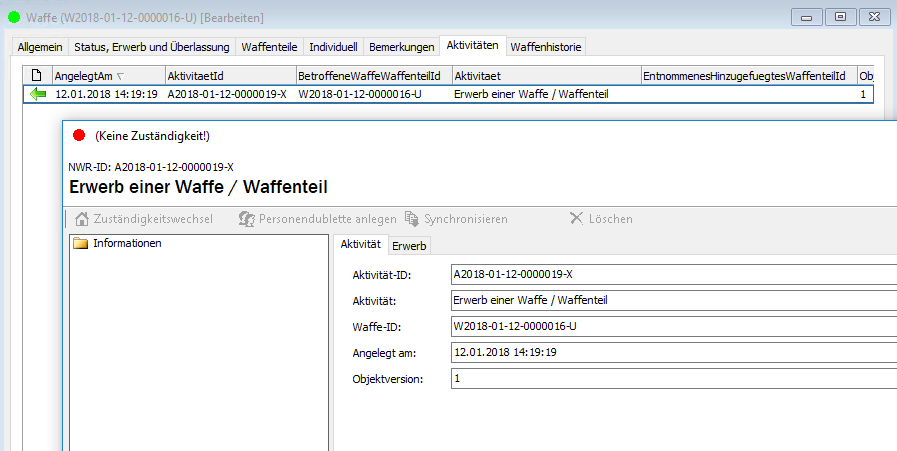
Task: Switch to Waffenhistorie tab
Action: click(546, 47)
